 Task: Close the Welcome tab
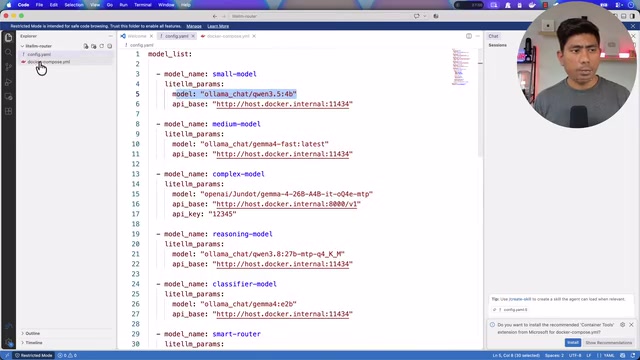(151, 36)
